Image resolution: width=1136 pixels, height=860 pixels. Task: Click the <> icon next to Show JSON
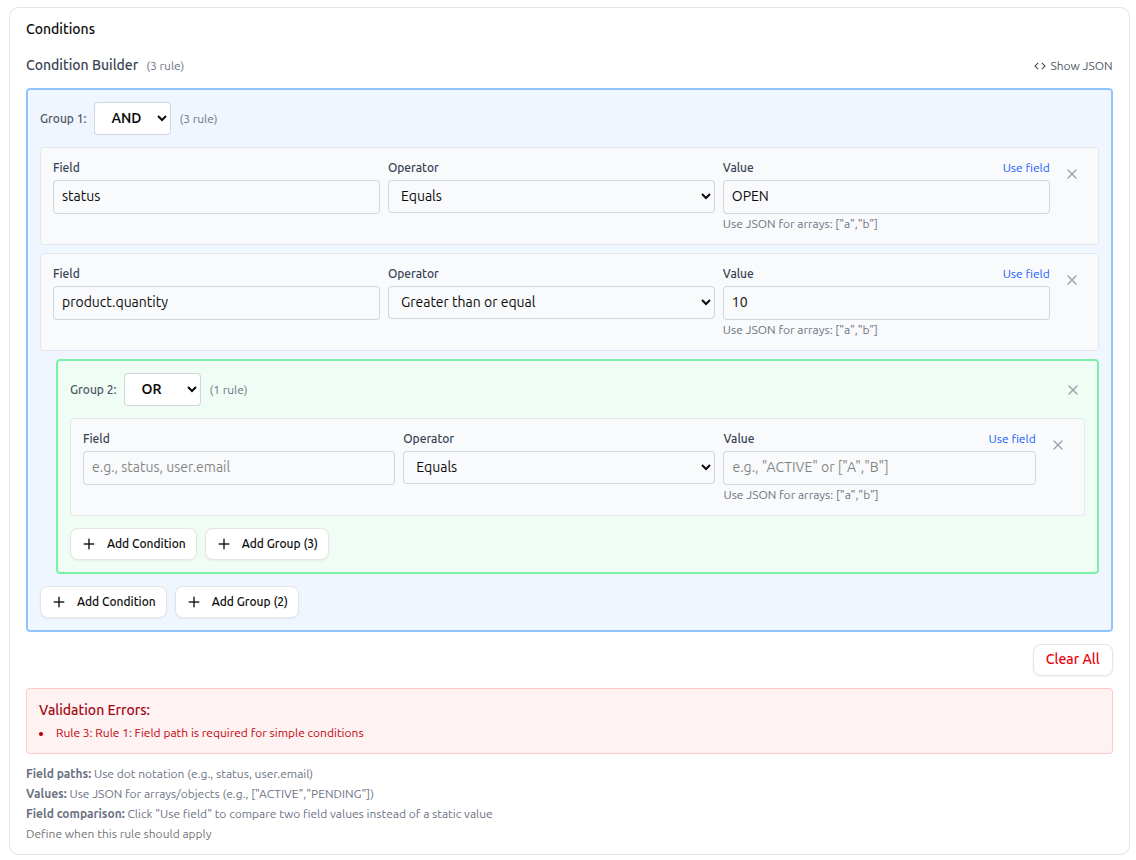click(x=1040, y=65)
